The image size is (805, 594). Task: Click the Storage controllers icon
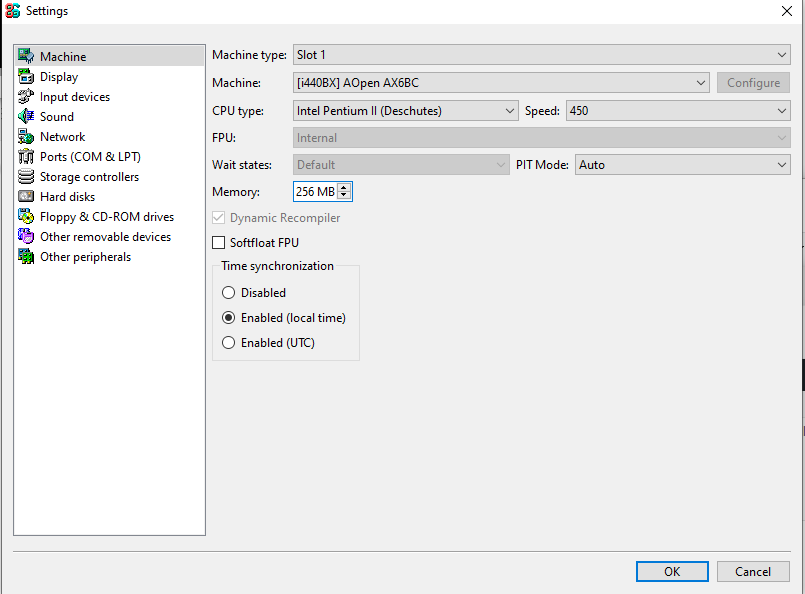pyautogui.click(x=26, y=176)
